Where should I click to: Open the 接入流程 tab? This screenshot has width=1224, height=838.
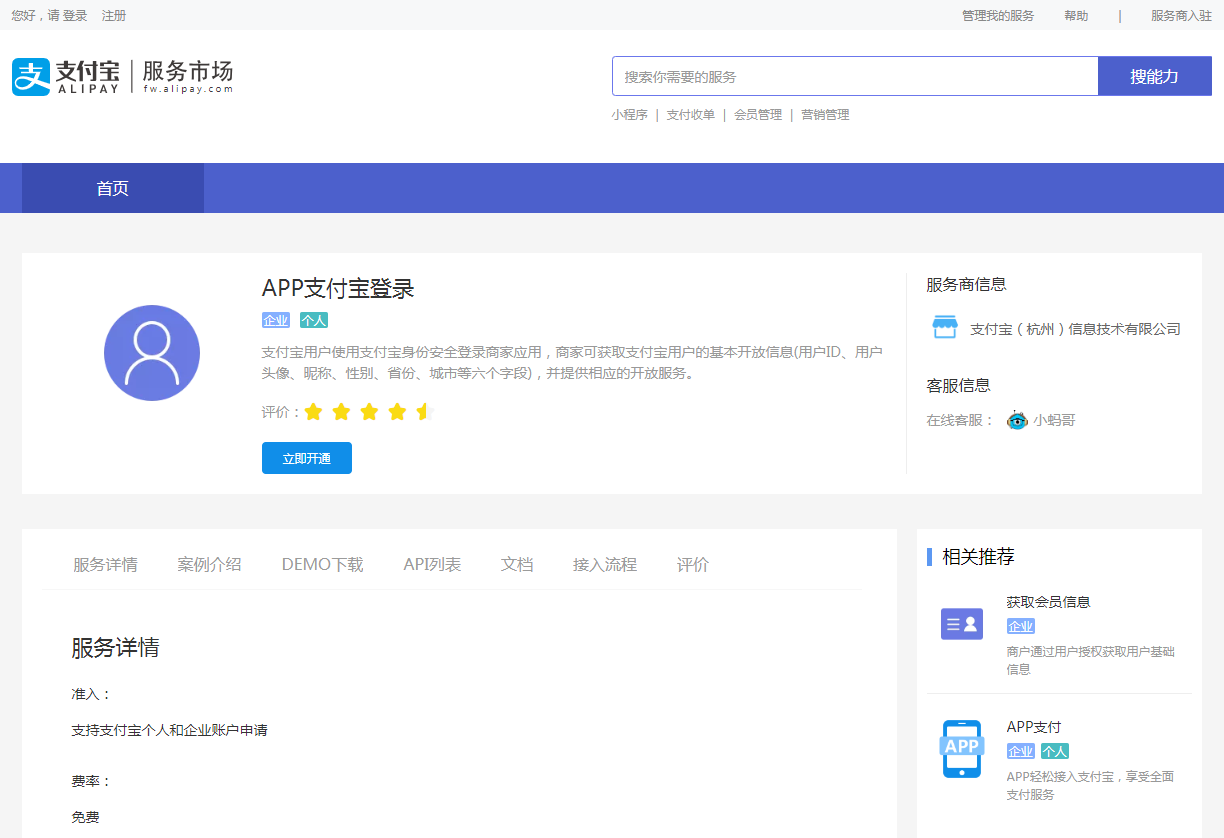coord(605,565)
